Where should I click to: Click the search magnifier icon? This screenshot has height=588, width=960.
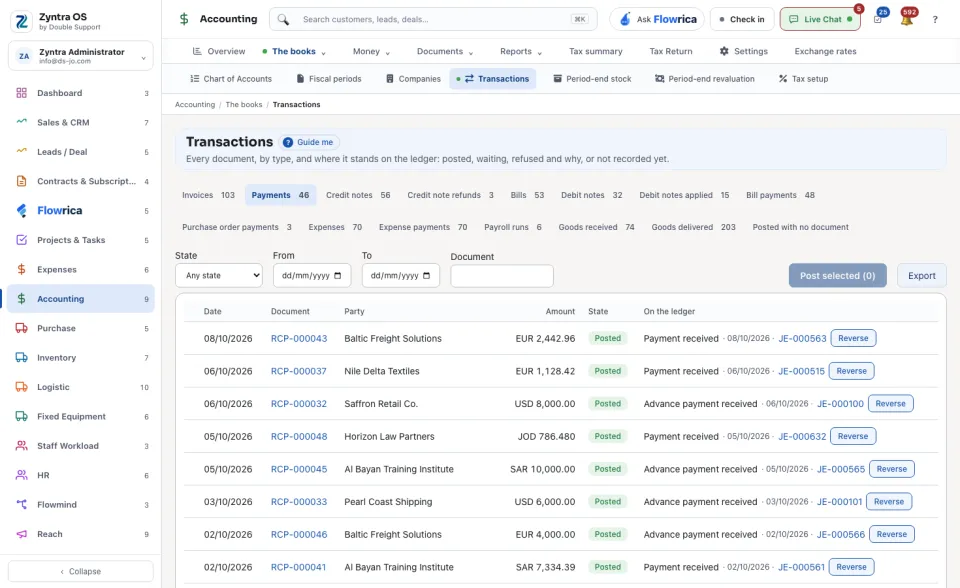(x=283, y=20)
